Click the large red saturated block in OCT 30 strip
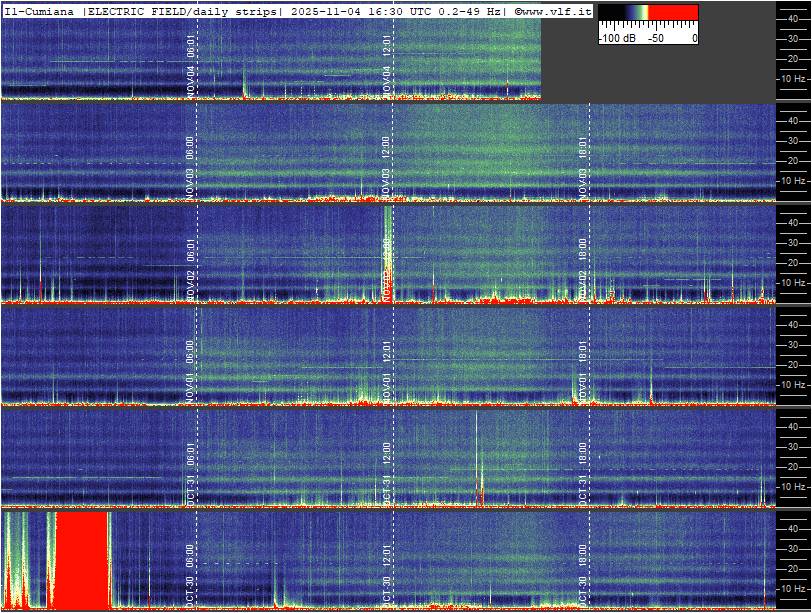 (81, 558)
